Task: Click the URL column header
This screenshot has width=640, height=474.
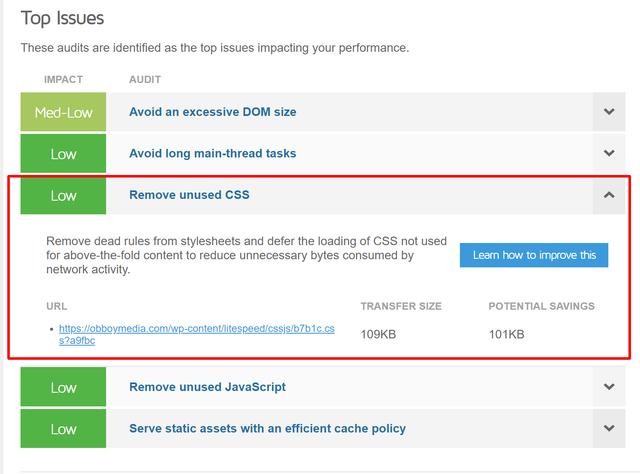Action: (x=57, y=306)
